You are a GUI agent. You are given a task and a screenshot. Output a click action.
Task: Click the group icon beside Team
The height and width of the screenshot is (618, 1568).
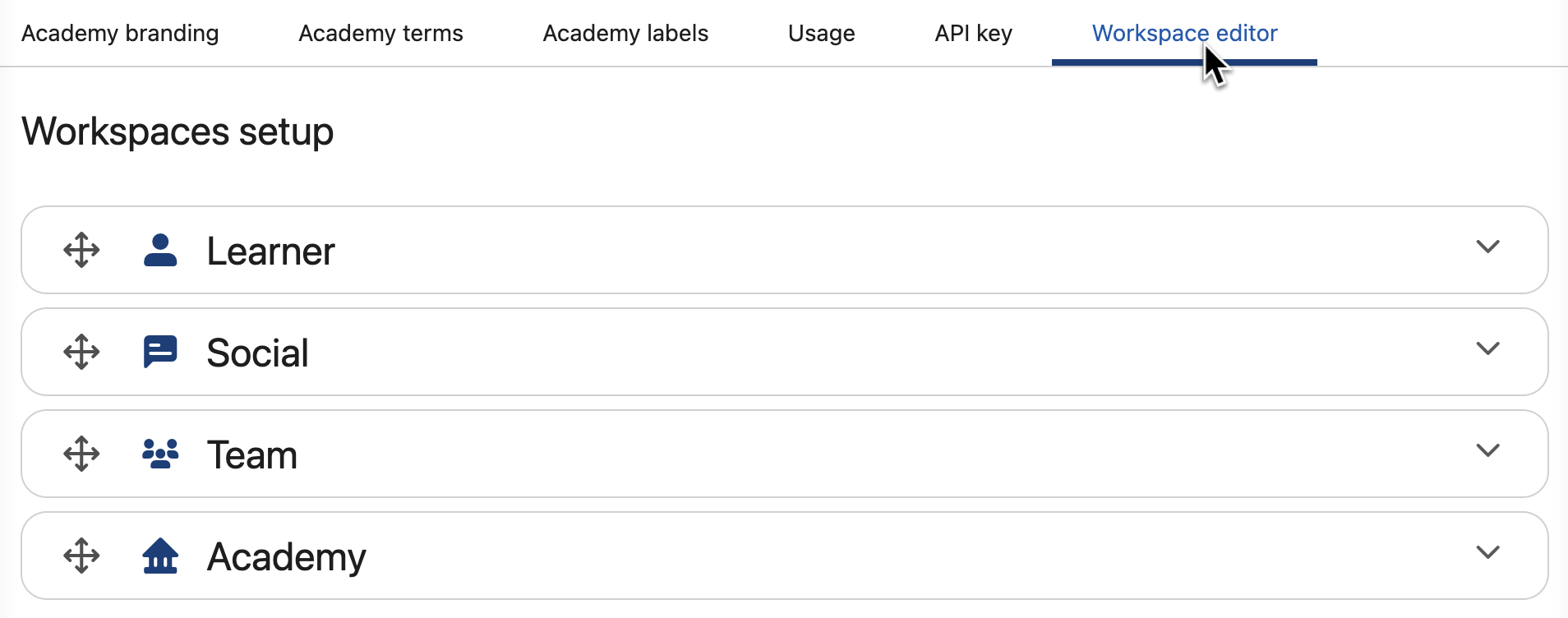(161, 454)
